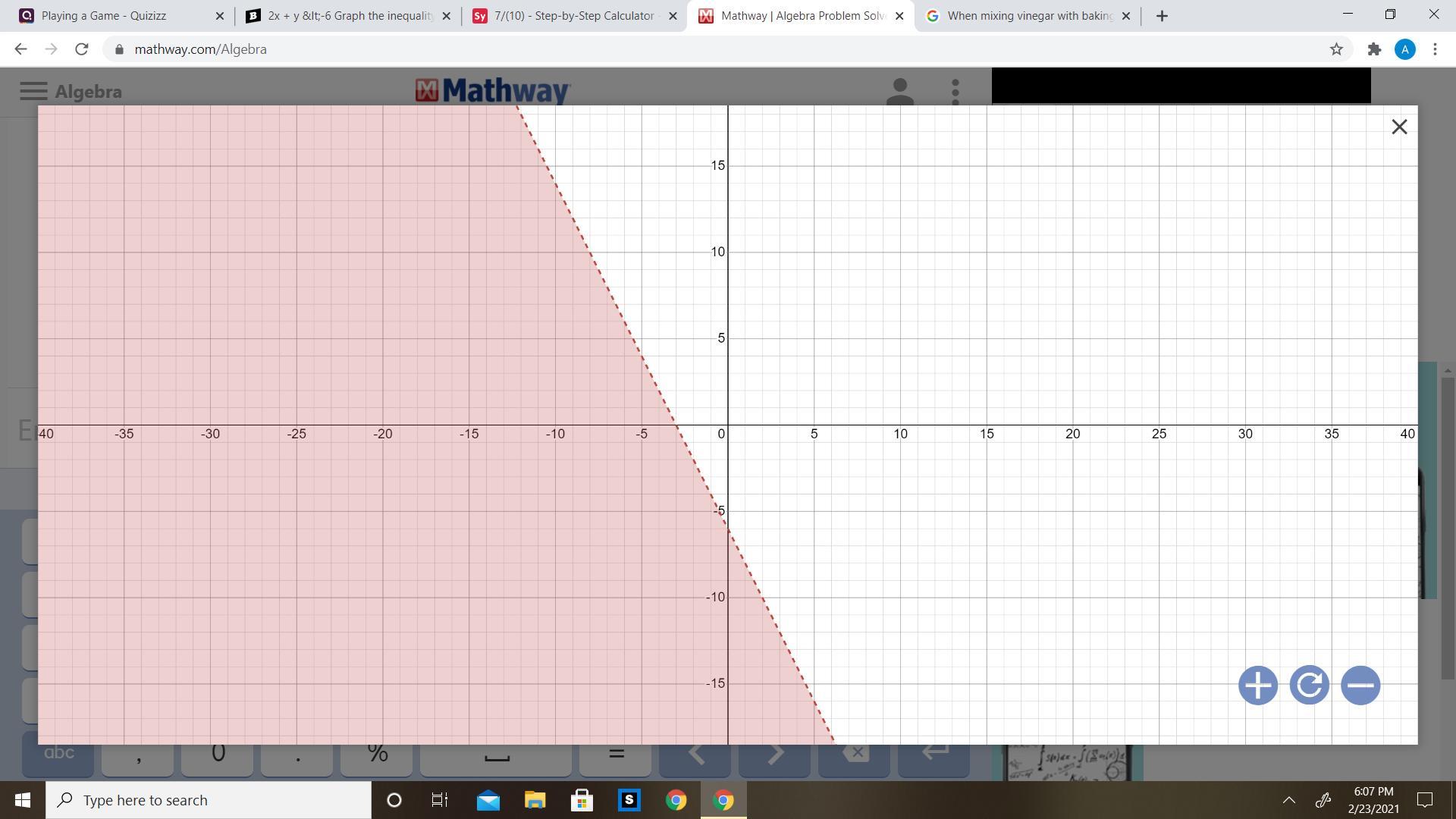Open the Mathway three-dot options menu

(955, 91)
